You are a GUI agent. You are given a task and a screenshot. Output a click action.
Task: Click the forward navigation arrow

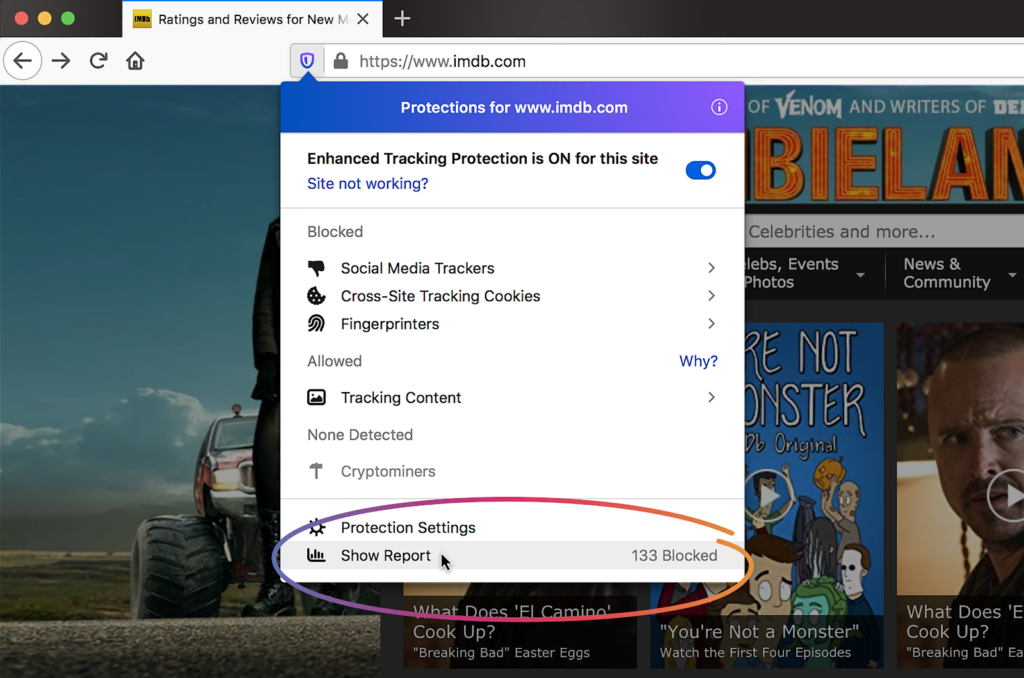click(x=61, y=61)
